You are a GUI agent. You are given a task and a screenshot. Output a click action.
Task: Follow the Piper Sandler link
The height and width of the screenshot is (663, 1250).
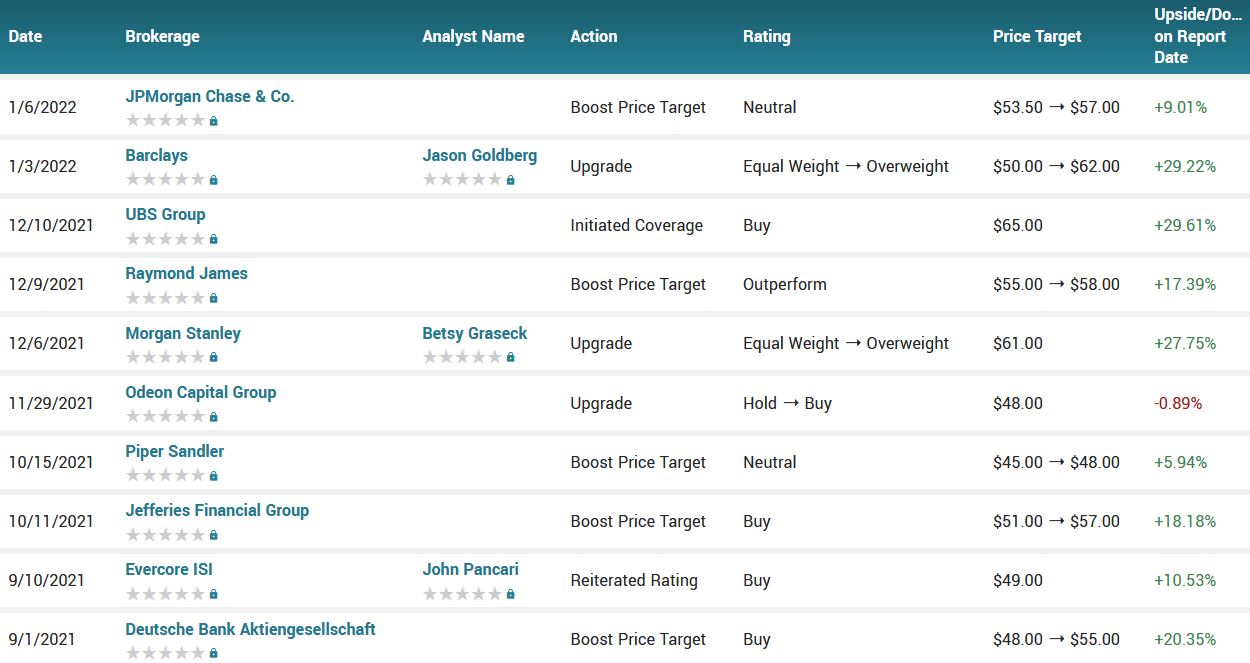[x=175, y=452]
